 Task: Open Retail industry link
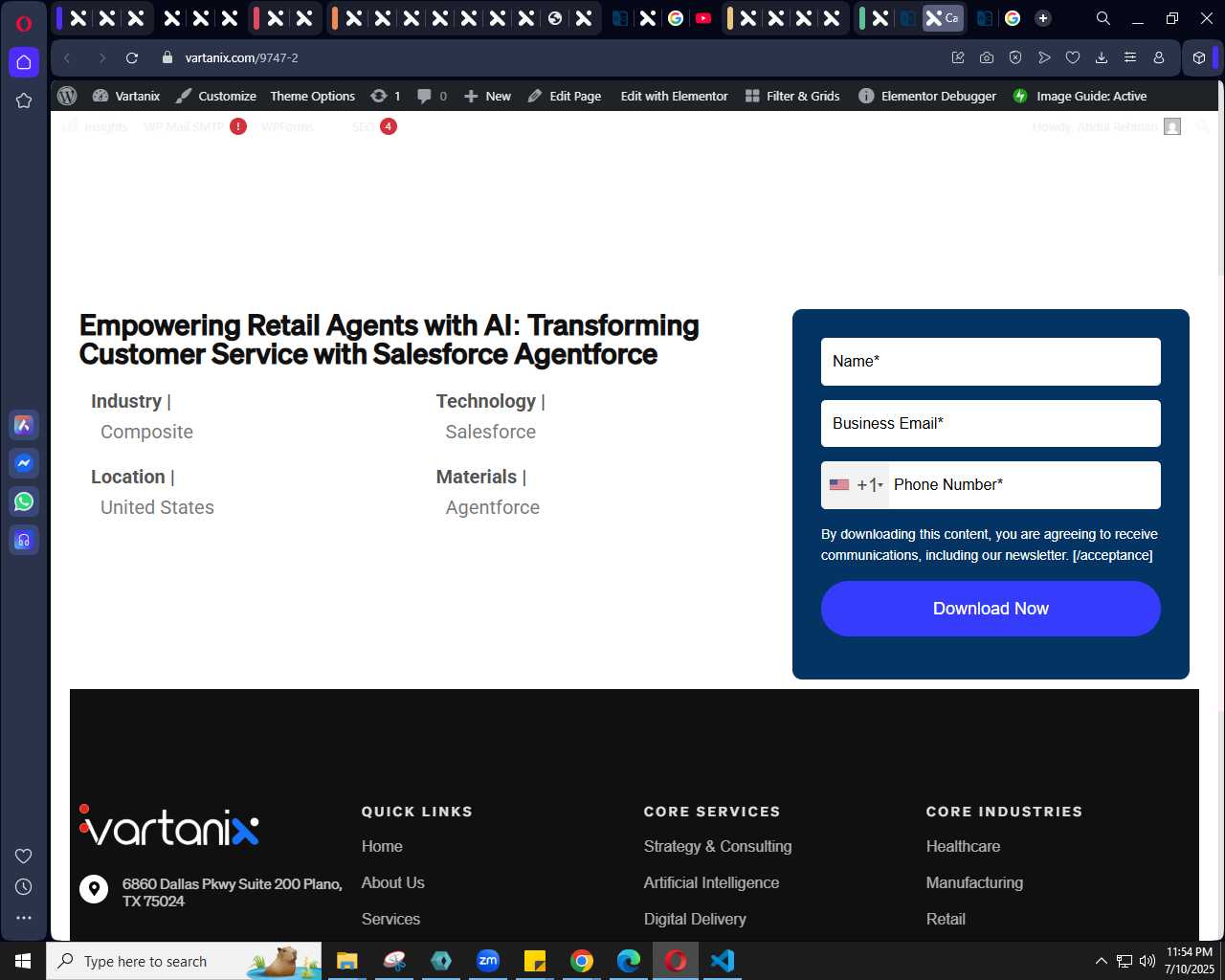point(946,919)
